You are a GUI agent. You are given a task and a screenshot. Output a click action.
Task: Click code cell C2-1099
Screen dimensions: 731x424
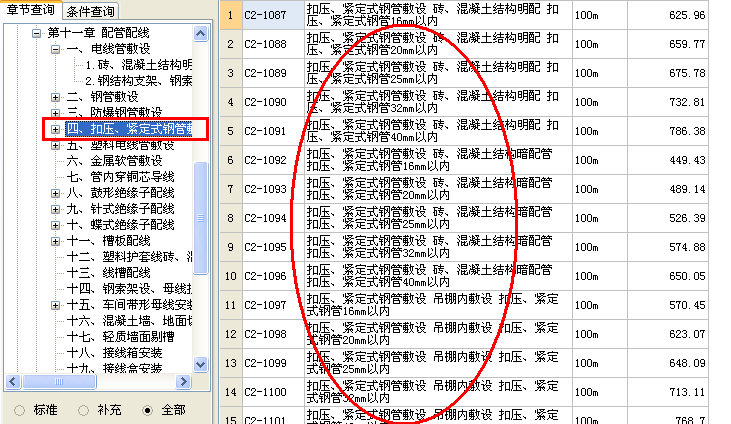tap(273, 363)
